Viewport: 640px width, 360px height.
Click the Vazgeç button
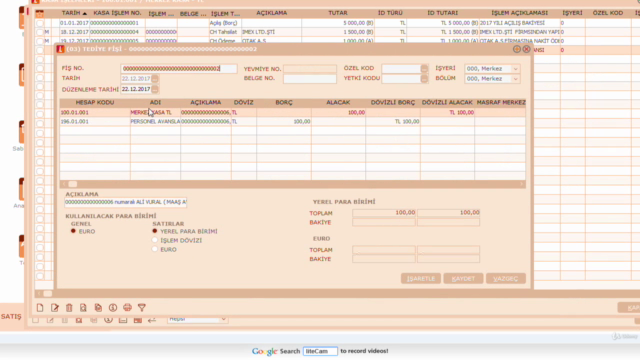506,278
